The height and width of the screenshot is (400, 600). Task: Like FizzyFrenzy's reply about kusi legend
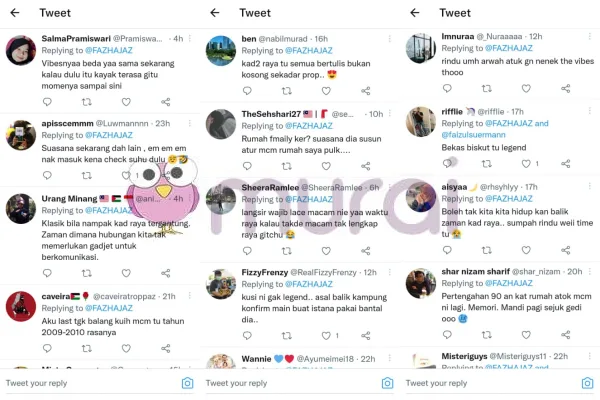tap(326, 336)
